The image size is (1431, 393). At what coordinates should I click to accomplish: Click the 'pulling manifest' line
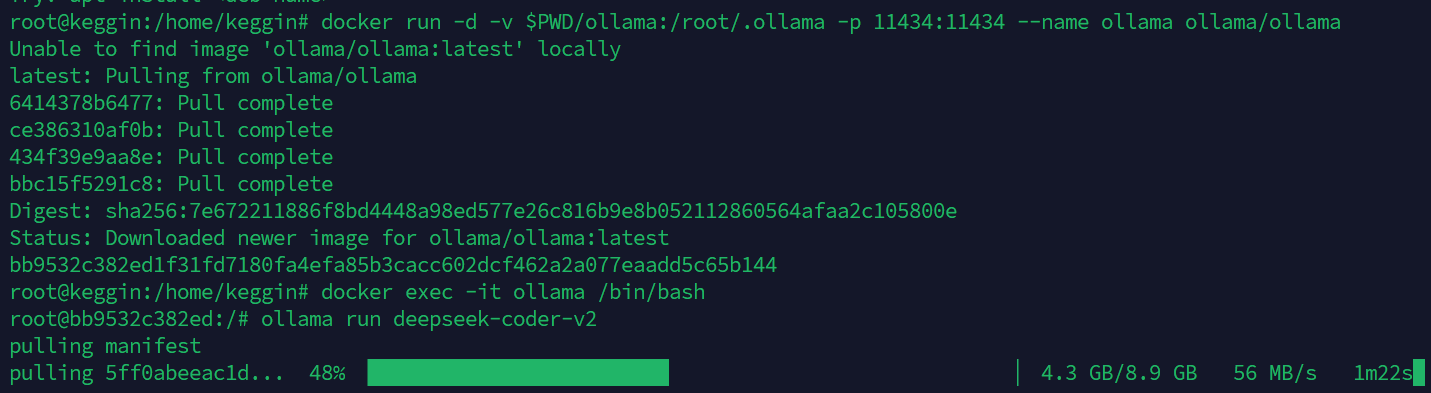(x=105, y=347)
